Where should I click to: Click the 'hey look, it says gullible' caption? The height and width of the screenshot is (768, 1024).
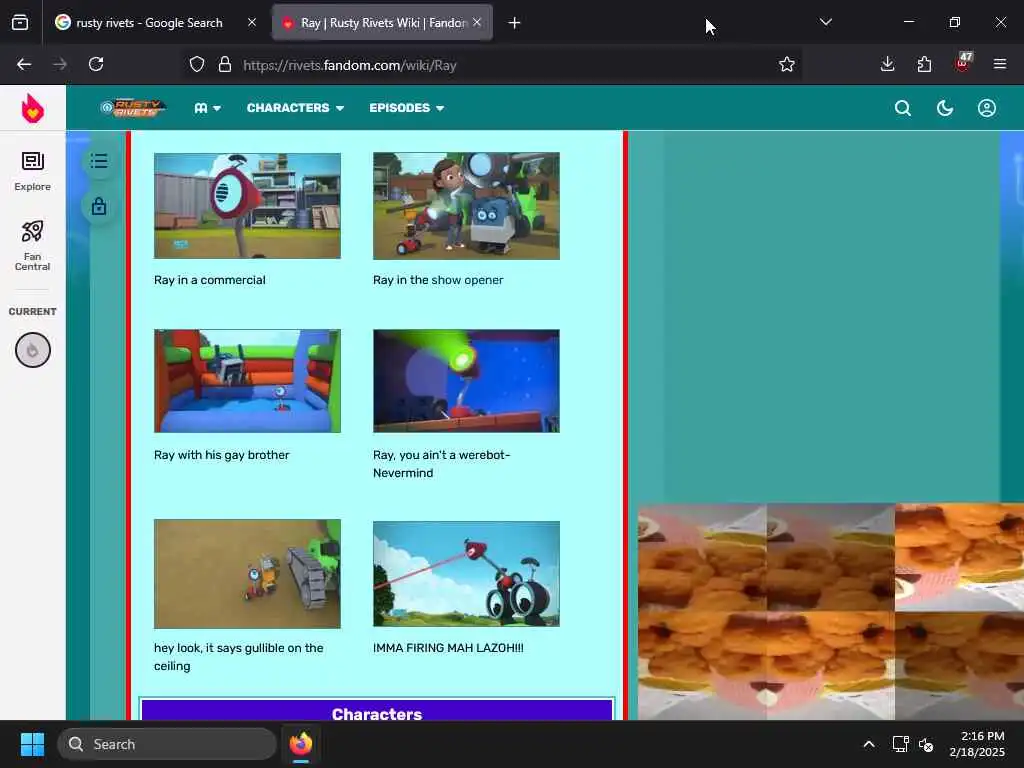click(x=238, y=657)
